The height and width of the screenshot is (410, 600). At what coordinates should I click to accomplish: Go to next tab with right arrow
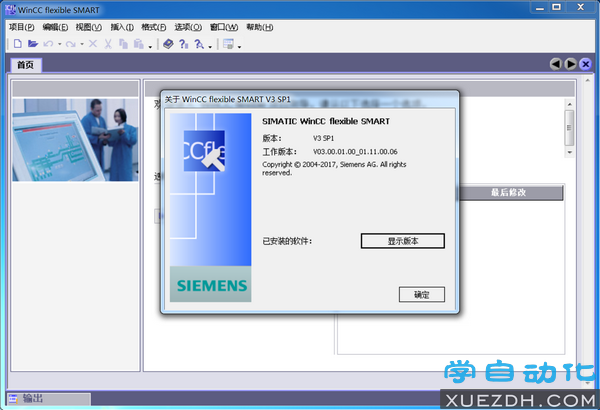[x=570, y=64]
